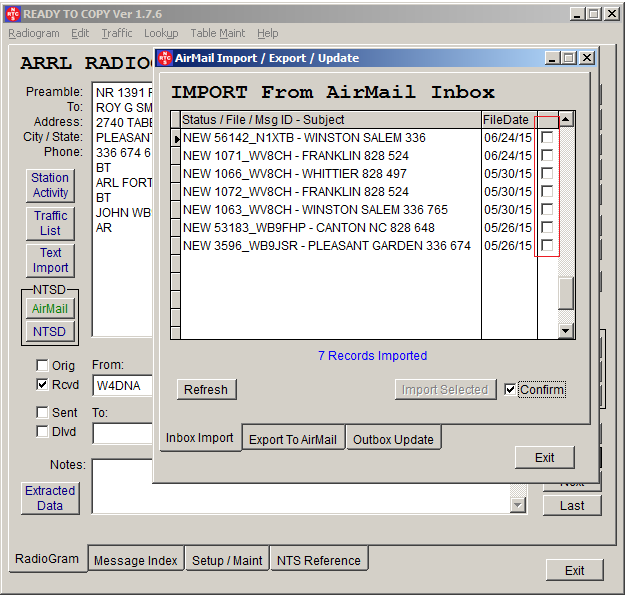Click the Import Selected button
628x599 pixels.
click(x=445, y=389)
